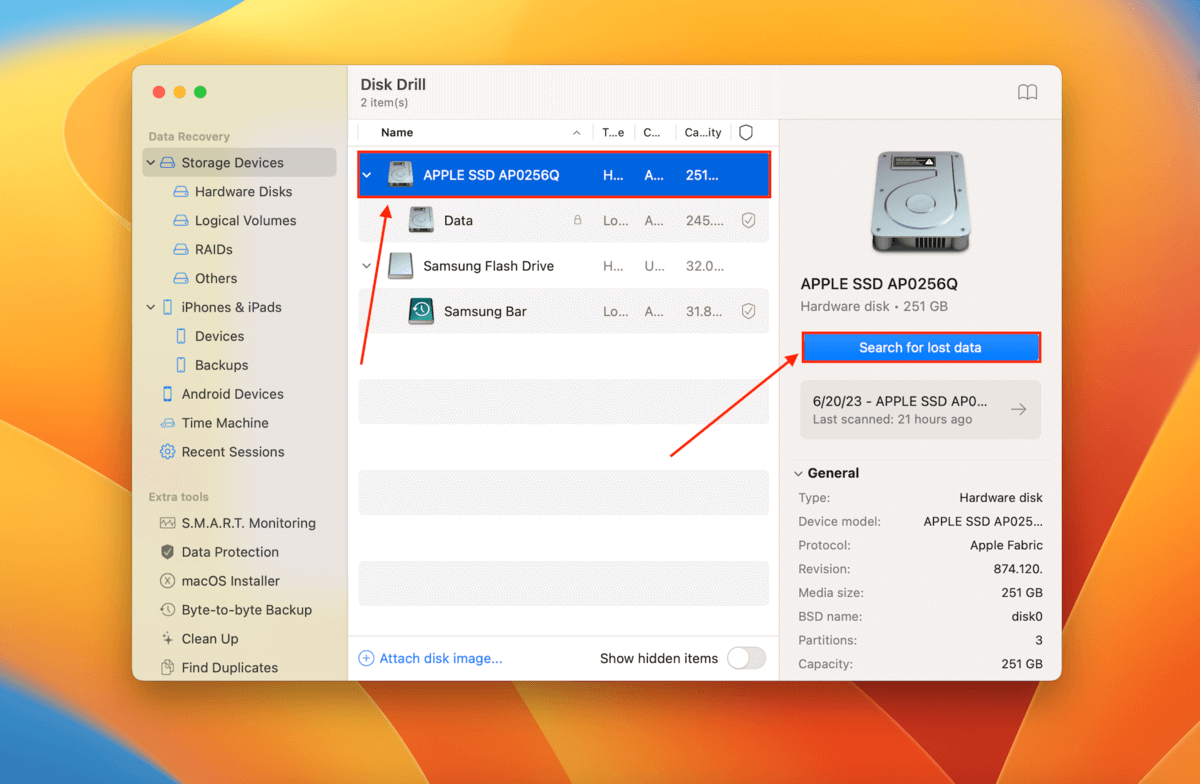Viewport: 1200px width, 784px height.
Task: Select the Samsung Bar volume row
Action: pyautogui.click(x=564, y=312)
